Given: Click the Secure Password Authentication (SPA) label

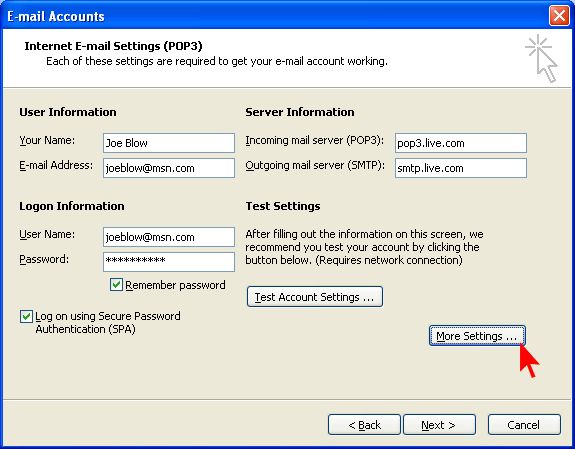Looking at the screenshot, I should click(x=108, y=322).
